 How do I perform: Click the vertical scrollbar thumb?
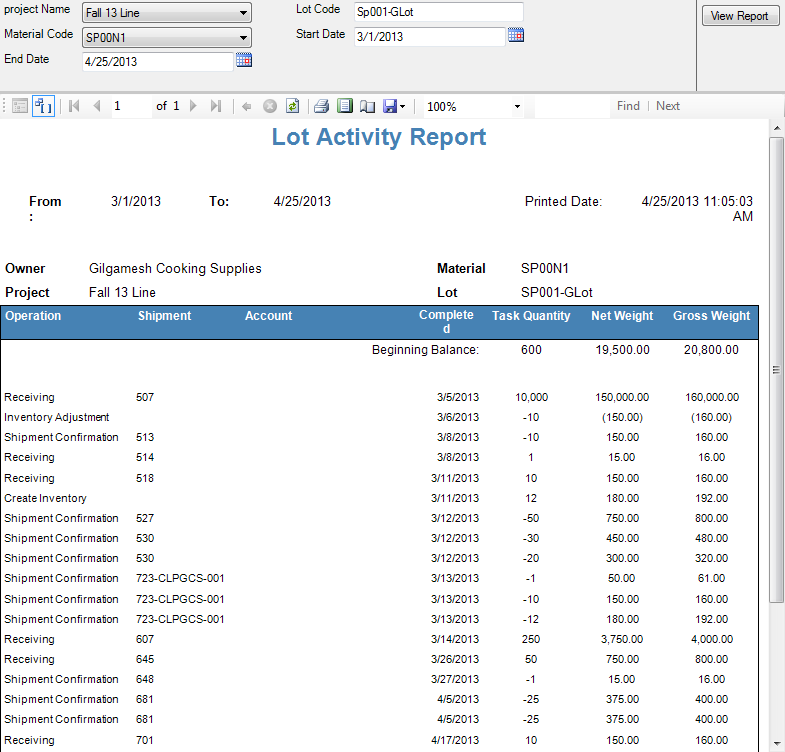tap(776, 369)
